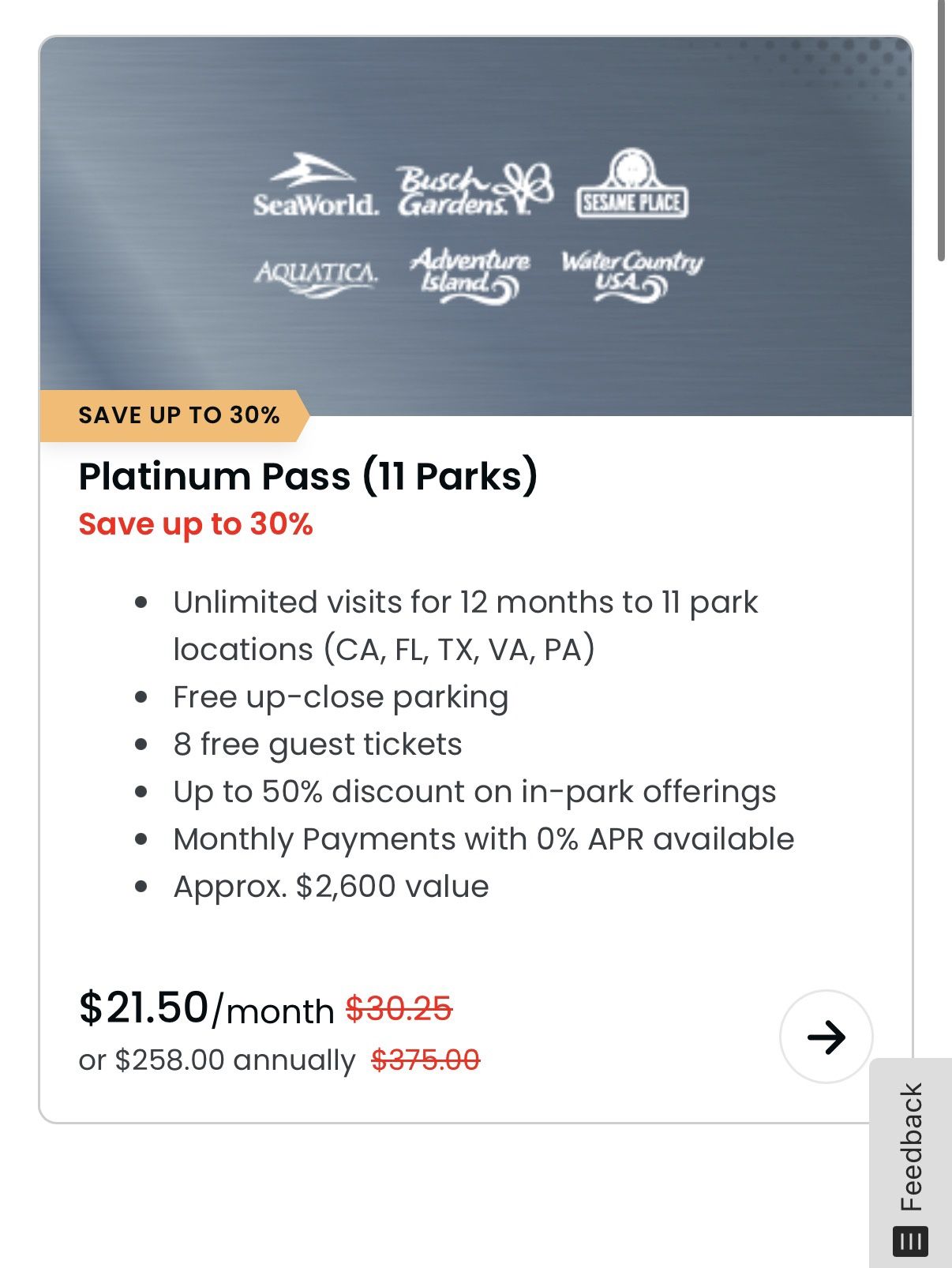Image resolution: width=952 pixels, height=1268 pixels.
Task: Click the Free up-close parking bullet
Action: [340, 697]
